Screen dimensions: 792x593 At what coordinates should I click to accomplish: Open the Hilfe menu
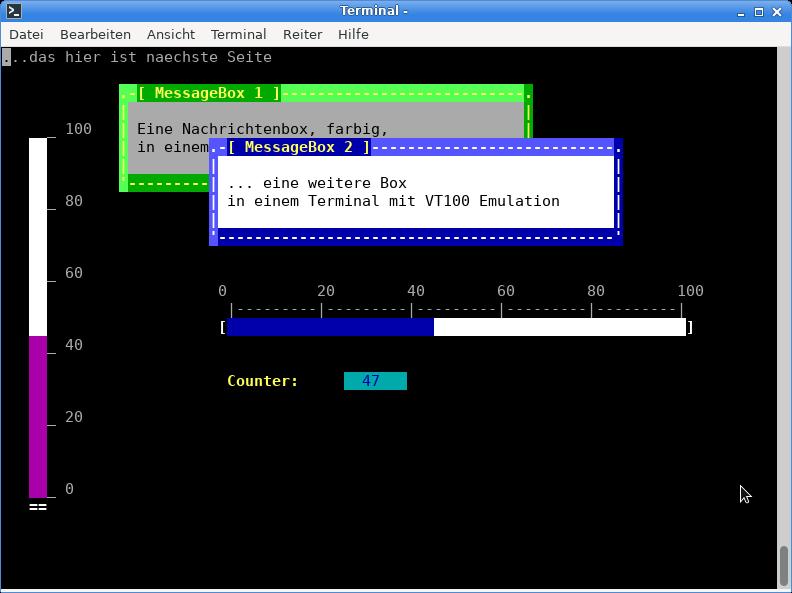click(353, 34)
